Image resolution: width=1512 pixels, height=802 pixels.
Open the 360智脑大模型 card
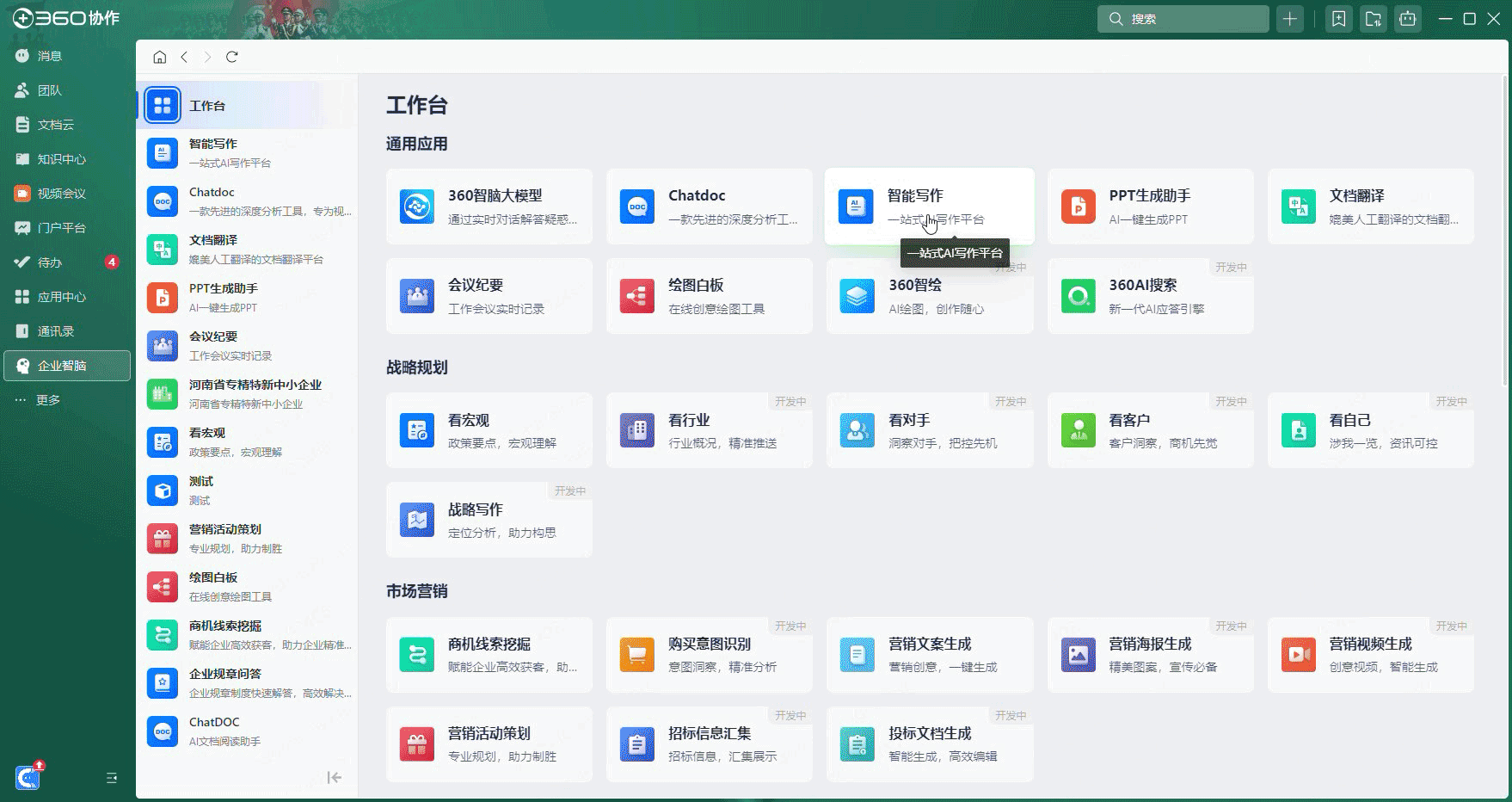pyautogui.click(x=489, y=207)
